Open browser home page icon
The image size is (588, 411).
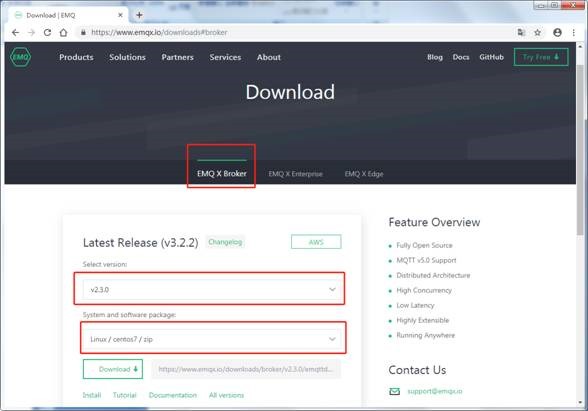point(63,33)
